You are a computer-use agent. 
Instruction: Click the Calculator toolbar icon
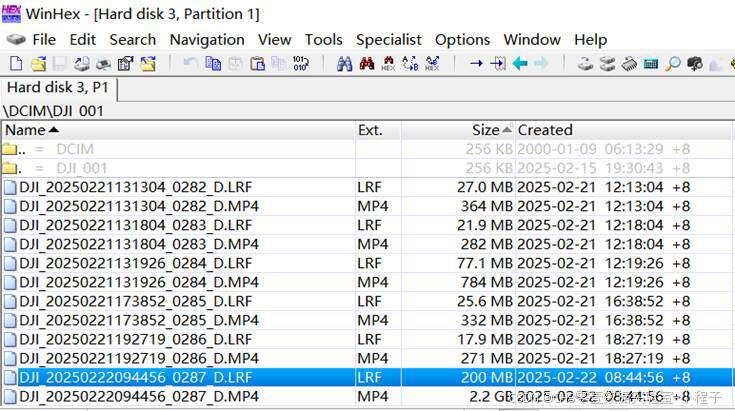pos(651,64)
